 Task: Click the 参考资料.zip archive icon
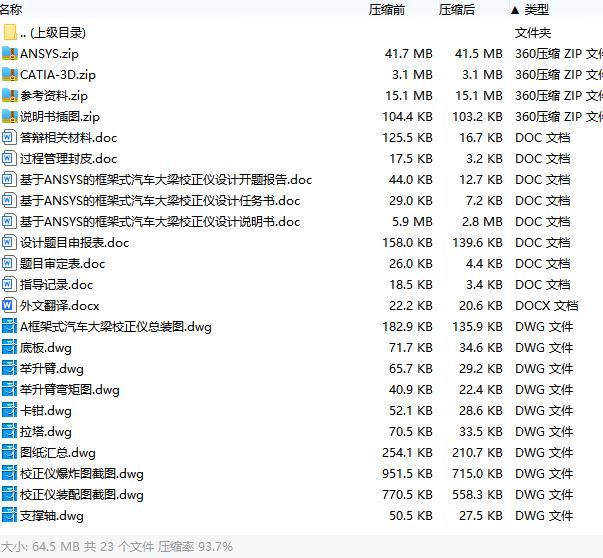[x=10, y=96]
